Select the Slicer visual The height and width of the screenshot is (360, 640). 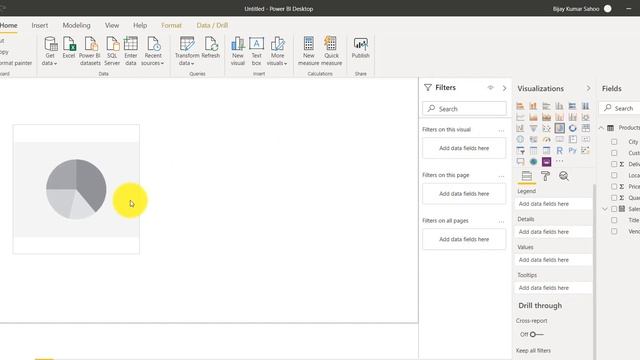point(520,151)
